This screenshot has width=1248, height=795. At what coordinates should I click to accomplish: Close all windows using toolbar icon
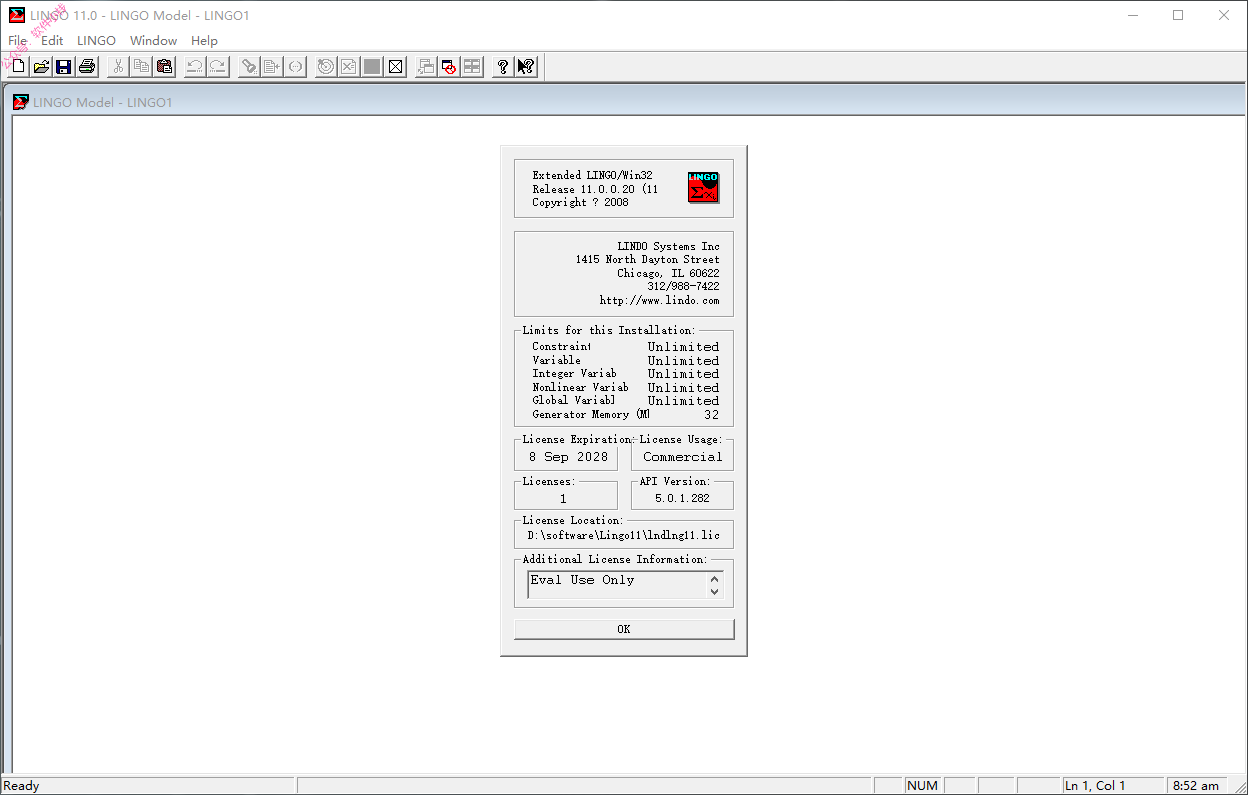point(449,67)
